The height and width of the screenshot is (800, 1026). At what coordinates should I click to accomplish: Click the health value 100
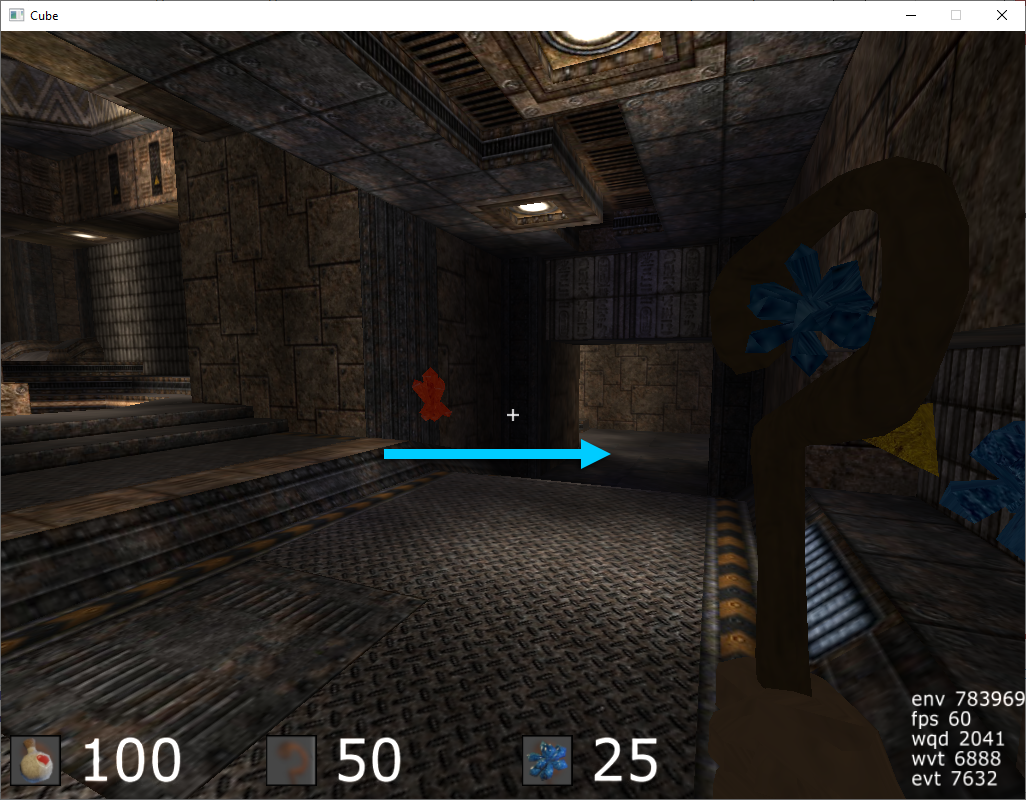click(x=131, y=761)
